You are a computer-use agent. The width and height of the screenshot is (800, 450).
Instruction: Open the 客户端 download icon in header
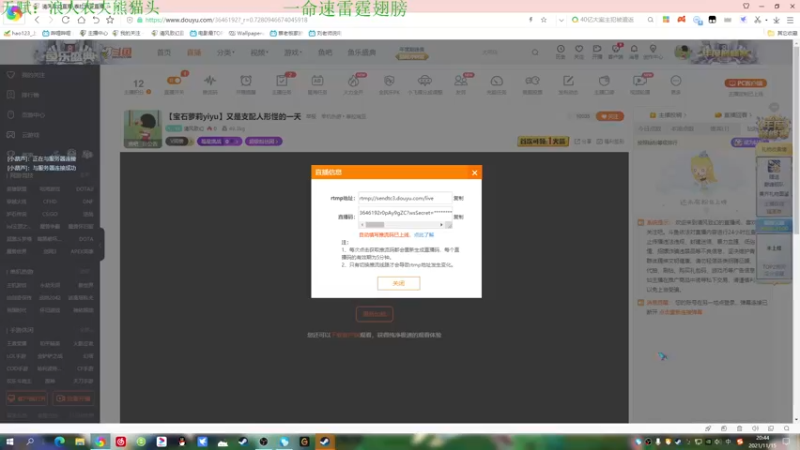point(616,51)
